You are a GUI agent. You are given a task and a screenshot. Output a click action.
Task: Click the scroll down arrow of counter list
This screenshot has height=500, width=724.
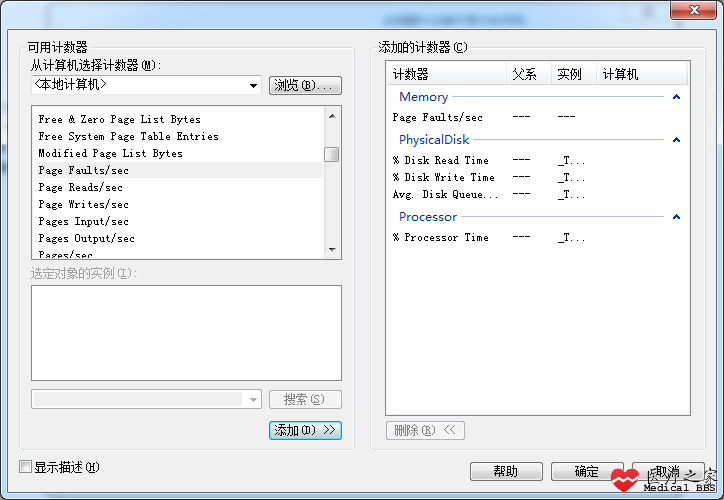pyautogui.click(x=332, y=250)
